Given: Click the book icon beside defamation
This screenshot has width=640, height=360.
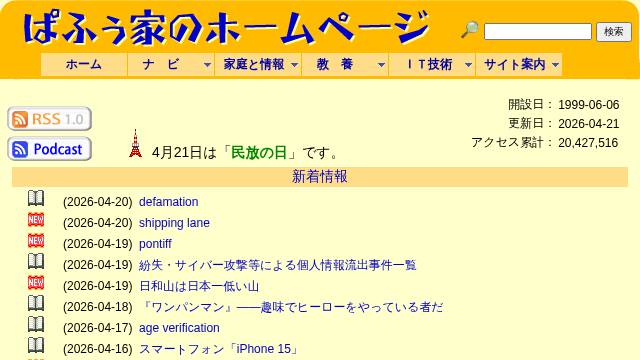Looking at the screenshot, I should [36, 198].
